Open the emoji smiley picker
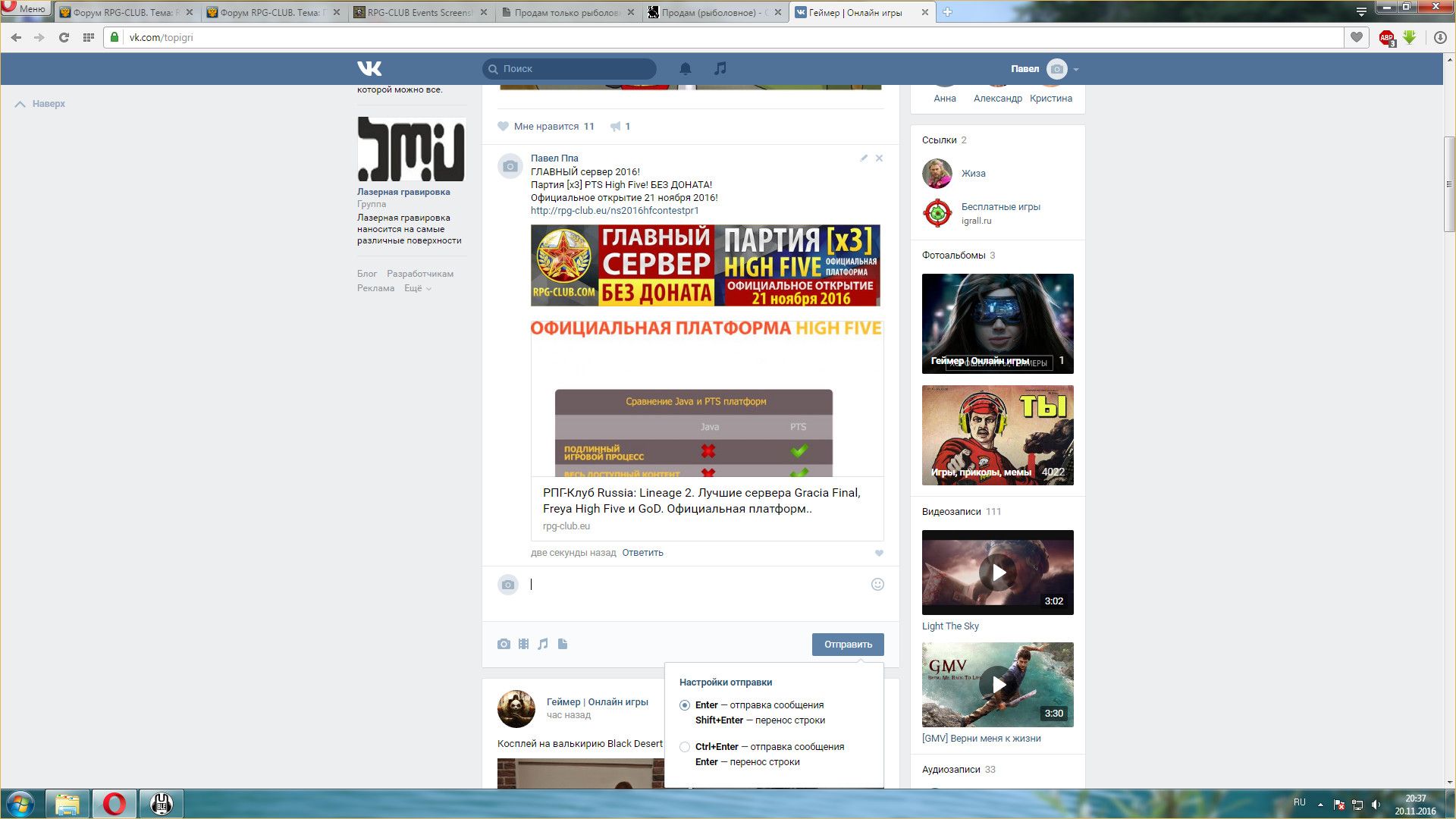This screenshot has width=1456, height=819. [x=877, y=584]
